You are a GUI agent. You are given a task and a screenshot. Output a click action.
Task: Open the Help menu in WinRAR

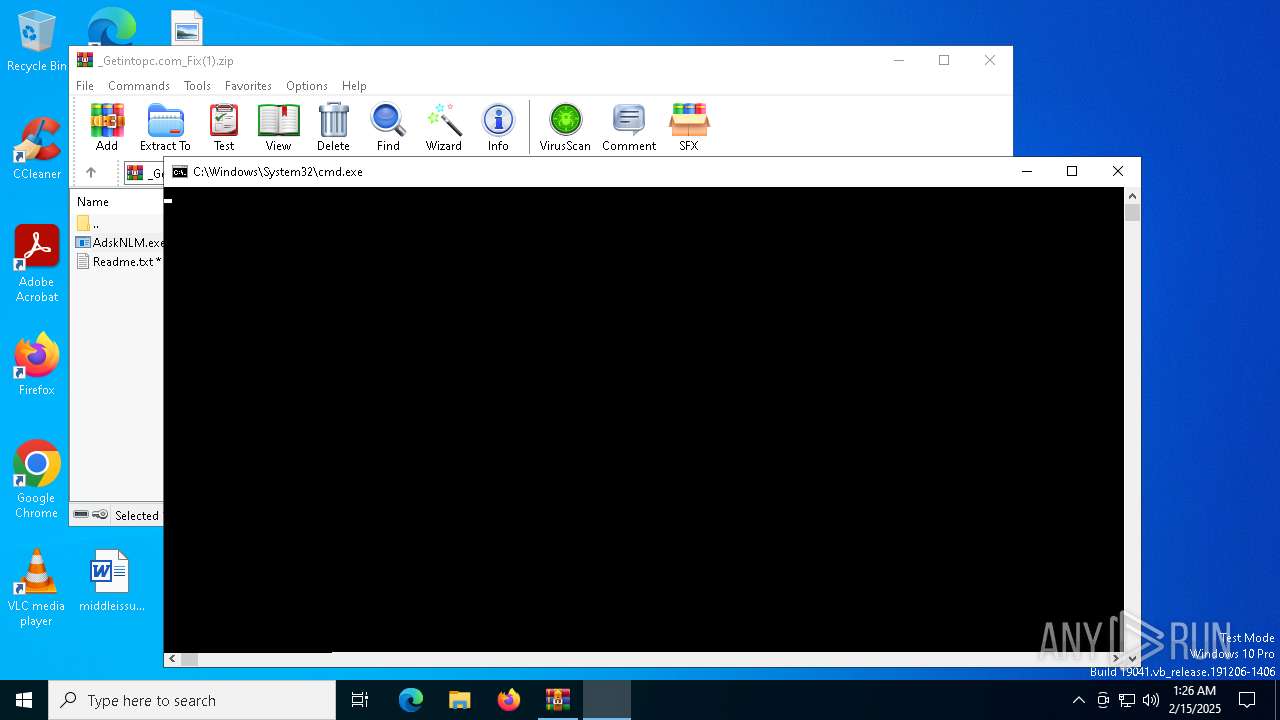(x=354, y=86)
